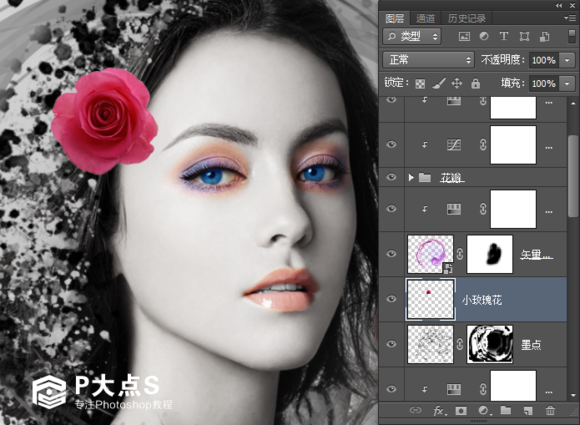
Task: Click the scrollbar up arrow
Action: point(573,103)
